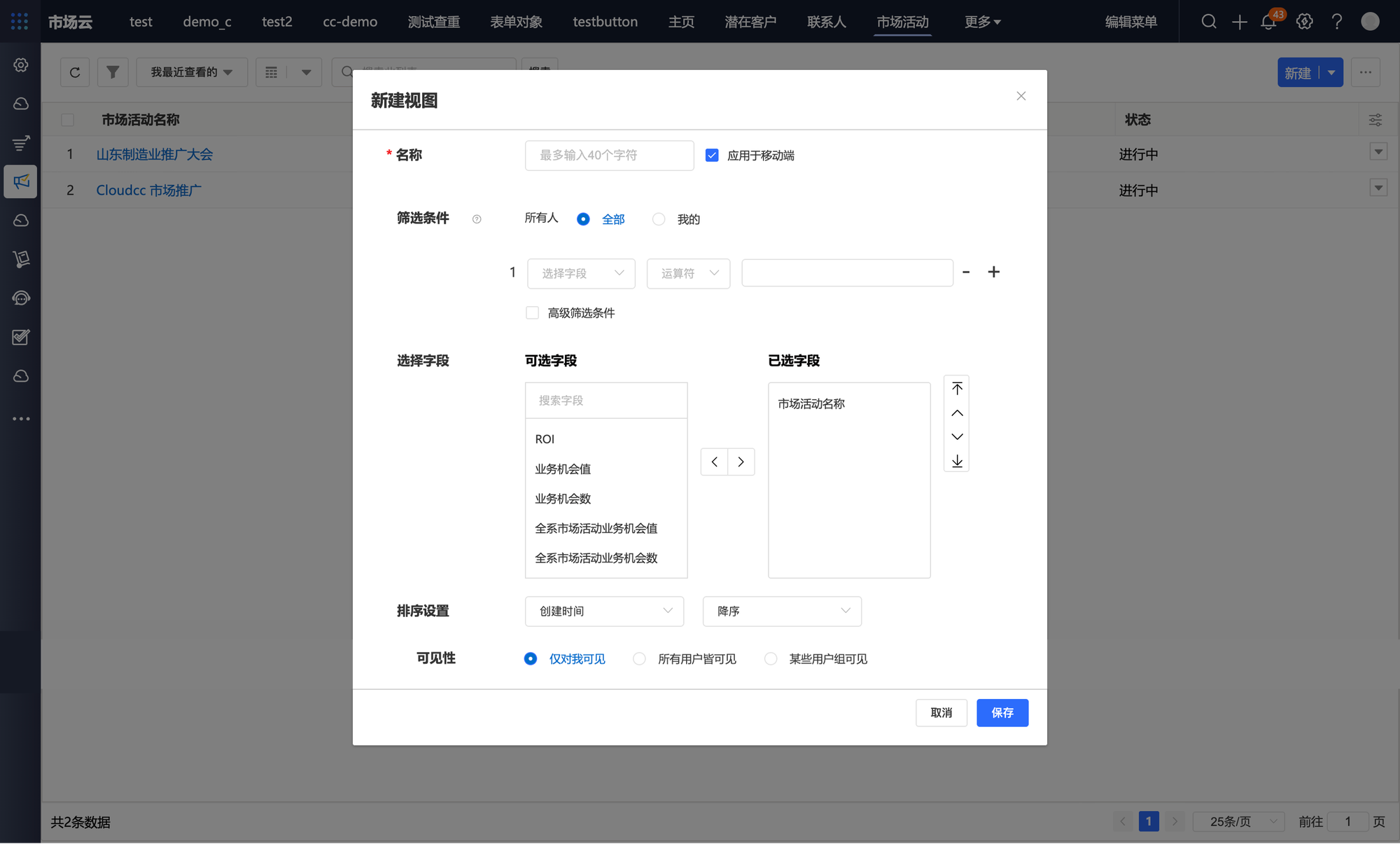Click move-to-top arrow for selected fields
1400x844 pixels.
pos(957,389)
